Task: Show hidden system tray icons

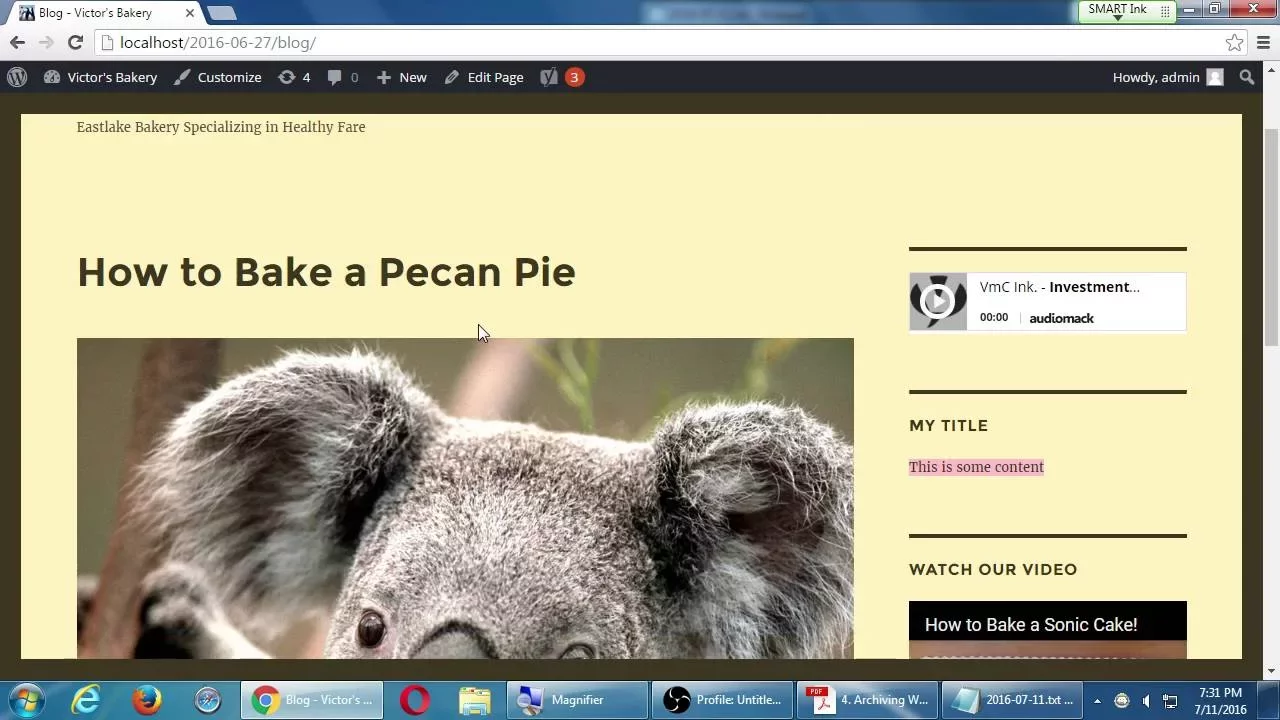Action: click(1097, 701)
